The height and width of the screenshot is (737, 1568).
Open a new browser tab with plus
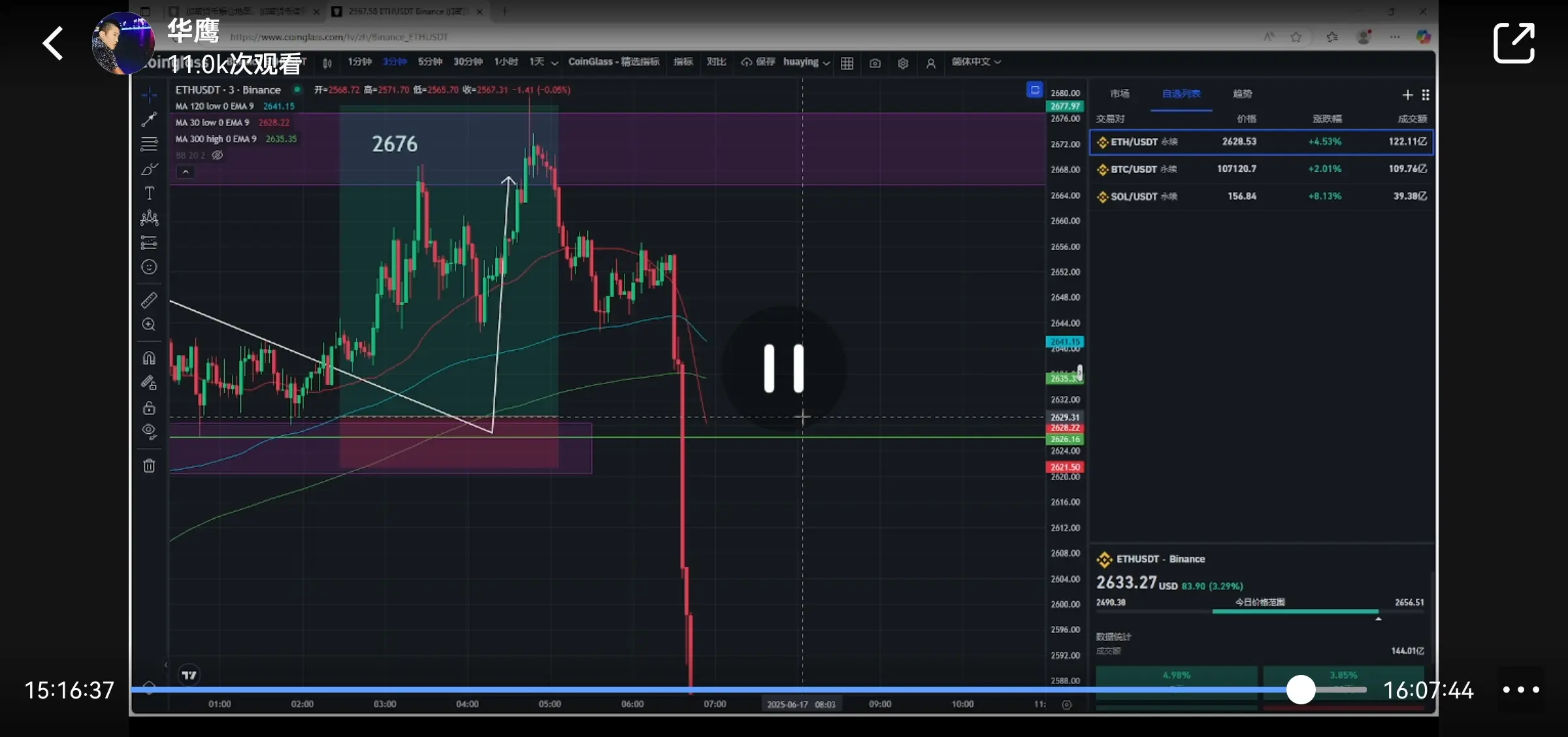[x=504, y=12]
